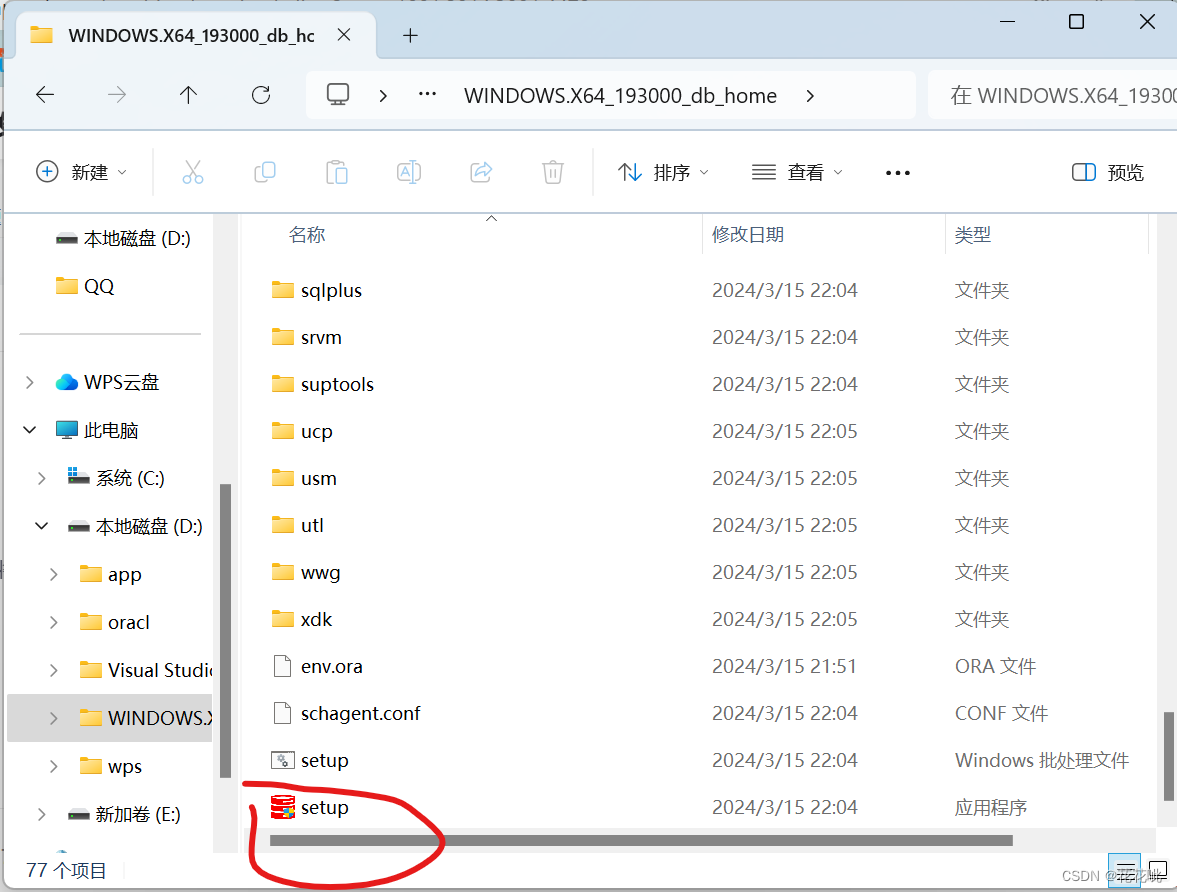
Task: Click the This PC monitor icon in address bar
Action: coord(338,95)
